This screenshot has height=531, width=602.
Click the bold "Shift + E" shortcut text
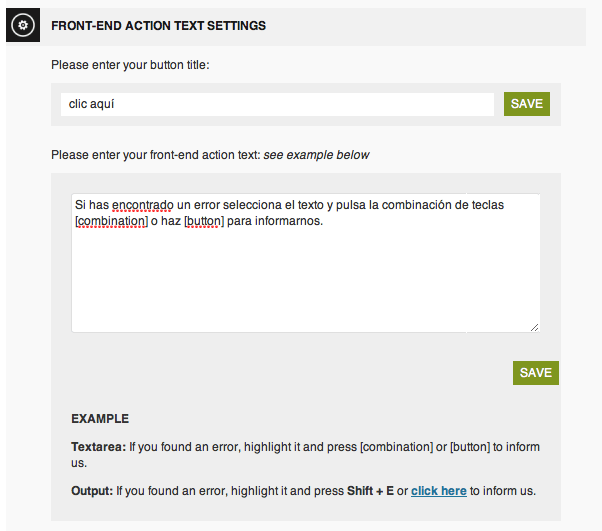click(x=368, y=491)
